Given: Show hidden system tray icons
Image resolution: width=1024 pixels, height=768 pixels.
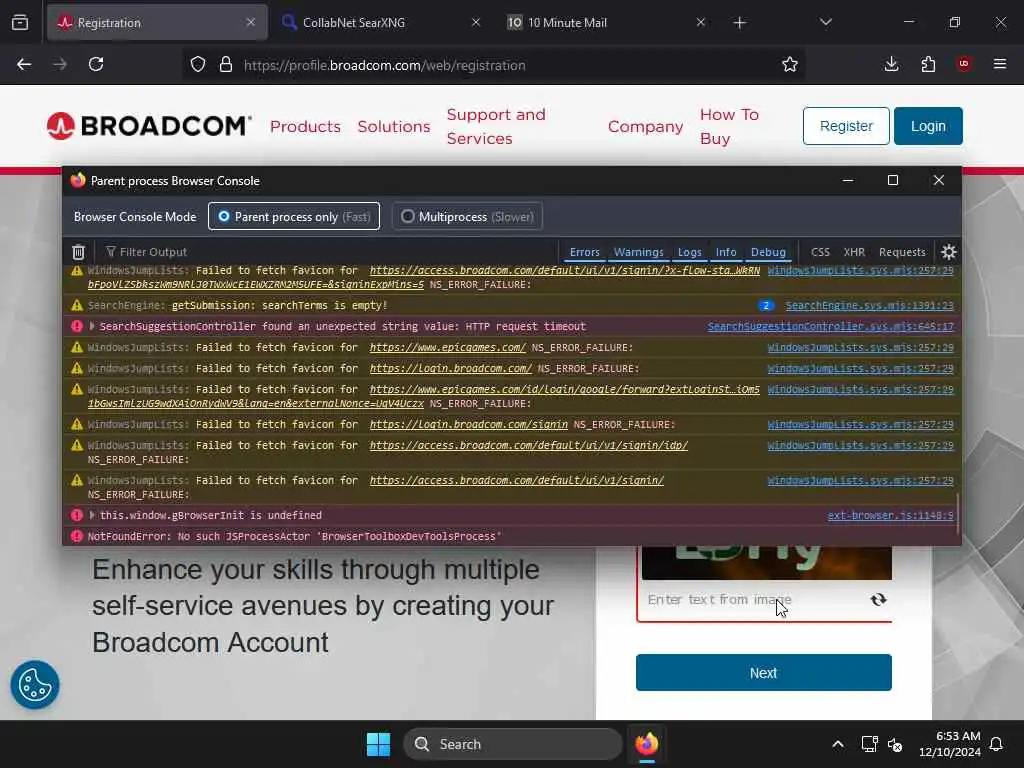Looking at the screenshot, I should (838, 744).
